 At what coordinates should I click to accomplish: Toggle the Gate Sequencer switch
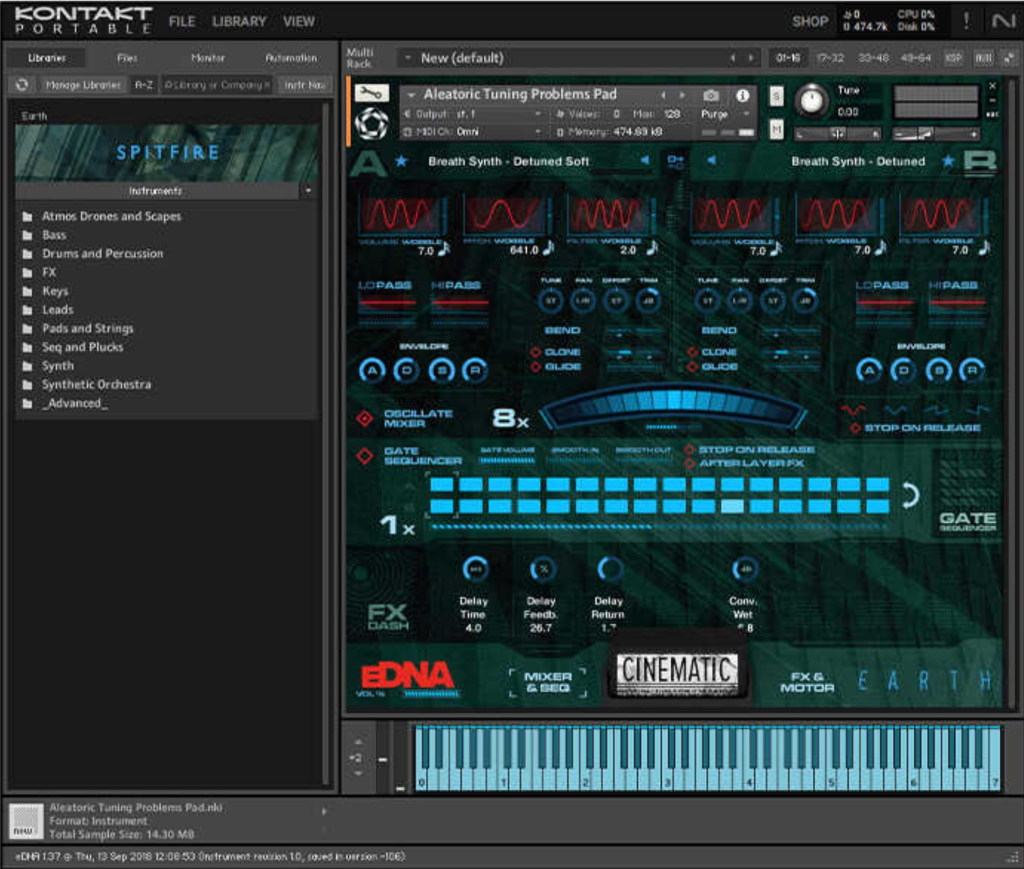(x=364, y=456)
